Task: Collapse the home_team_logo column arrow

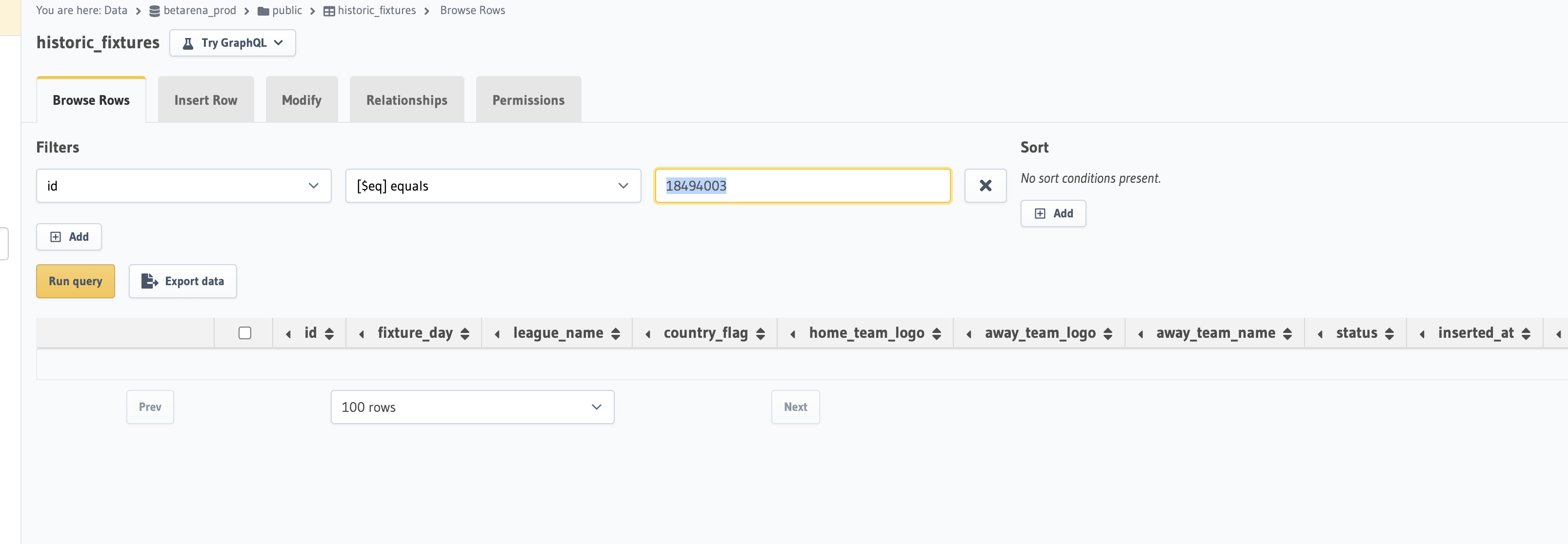Action: pyautogui.click(x=792, y=333)
